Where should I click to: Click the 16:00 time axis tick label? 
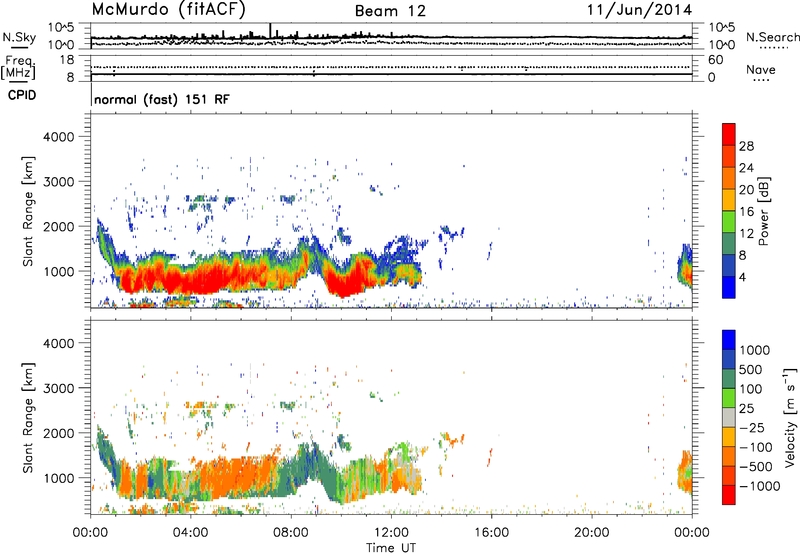[491, 533]
